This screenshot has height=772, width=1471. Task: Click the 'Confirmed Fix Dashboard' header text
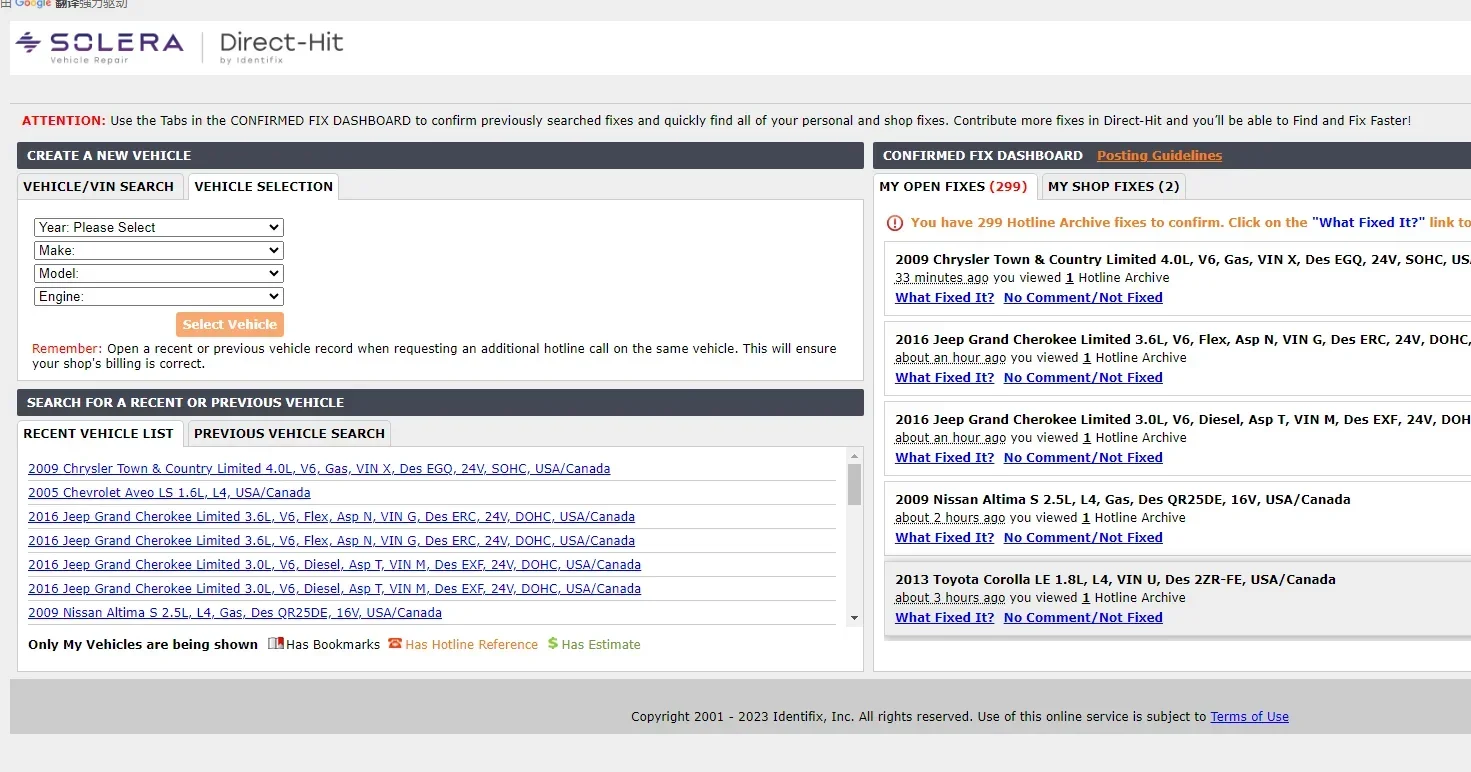pos(983,155)
